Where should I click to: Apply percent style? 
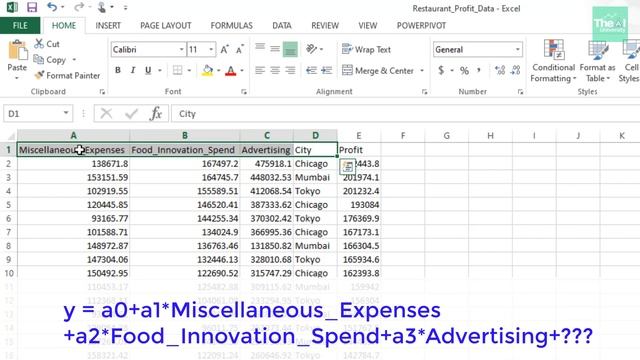coord(464,70)
